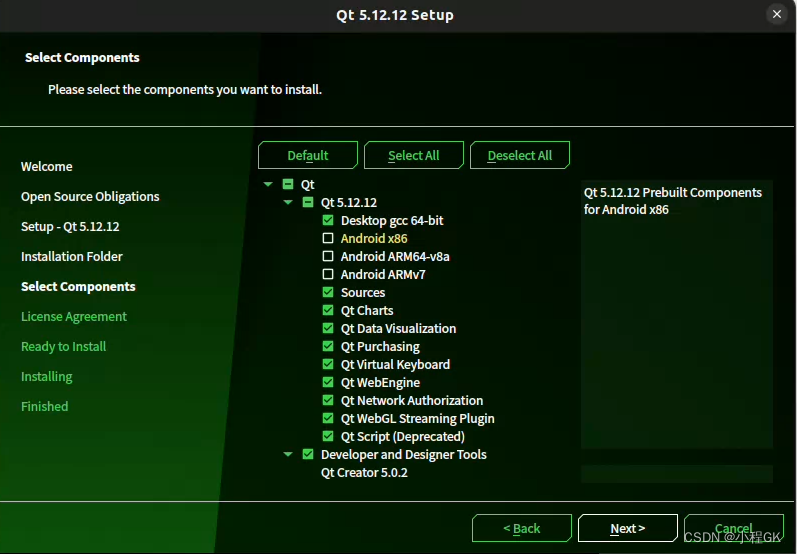Disable the Qt Purchasing checkbox
The image size is (797, 554).
(328, 346)
